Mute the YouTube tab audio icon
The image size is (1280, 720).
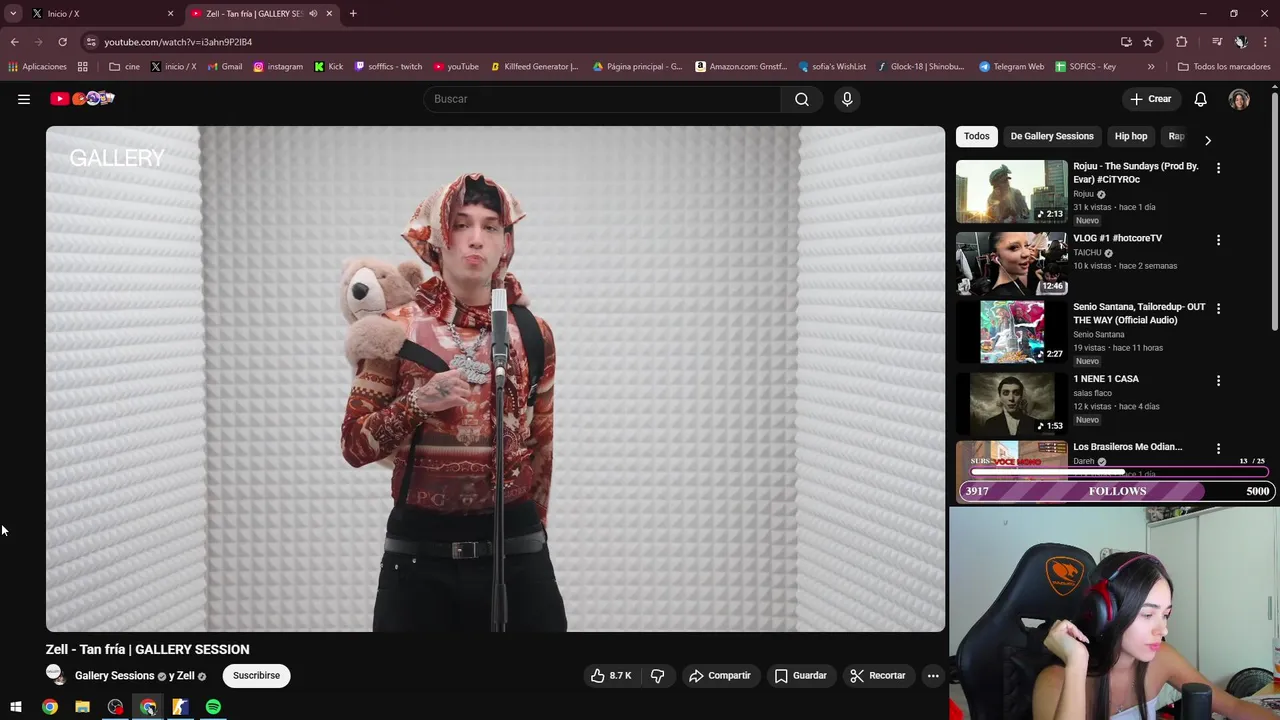[313, 14]
